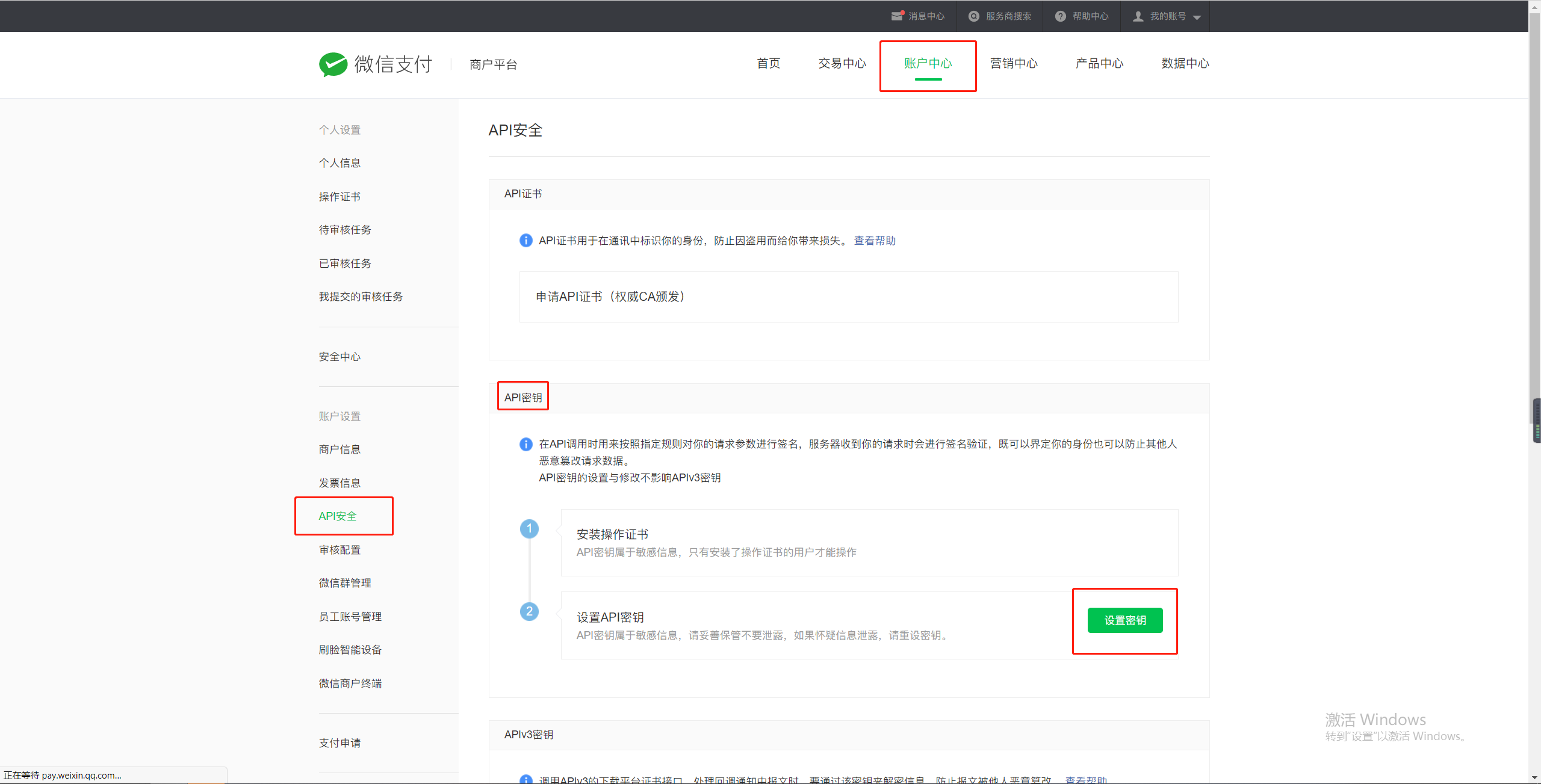The width and height of the screenshot is (1541, 784).
Task: Switch to the 营销中心 tab
Action: pyautogui.click(x=1014, y=63)
